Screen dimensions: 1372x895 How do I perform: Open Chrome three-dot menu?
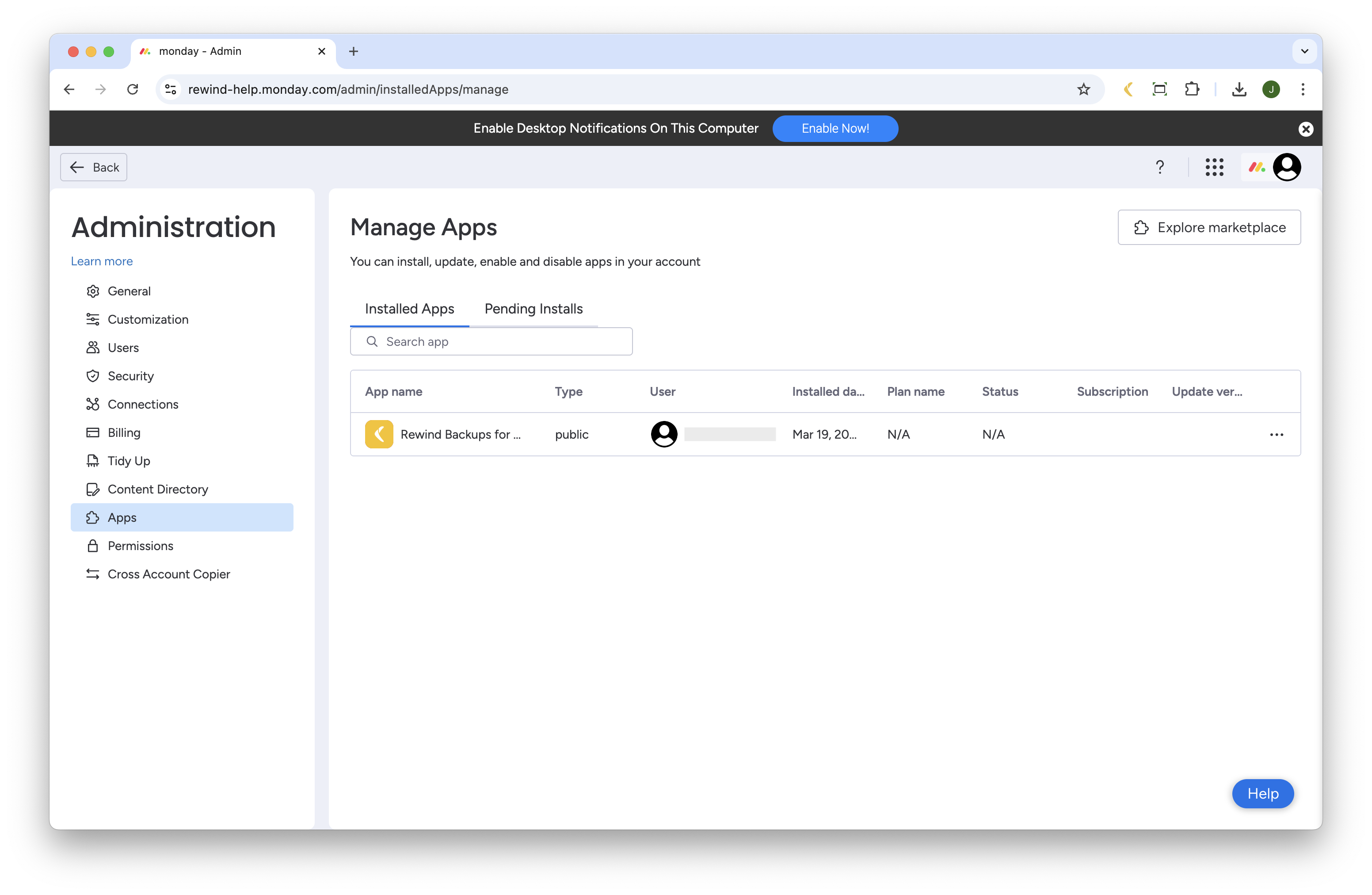click(1303, 89)
